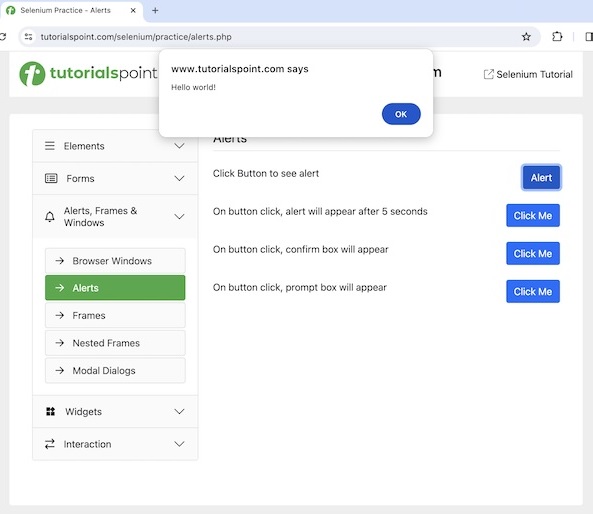Expand the Widgets section chevron
593x514 pixels.
pos(179,412)
